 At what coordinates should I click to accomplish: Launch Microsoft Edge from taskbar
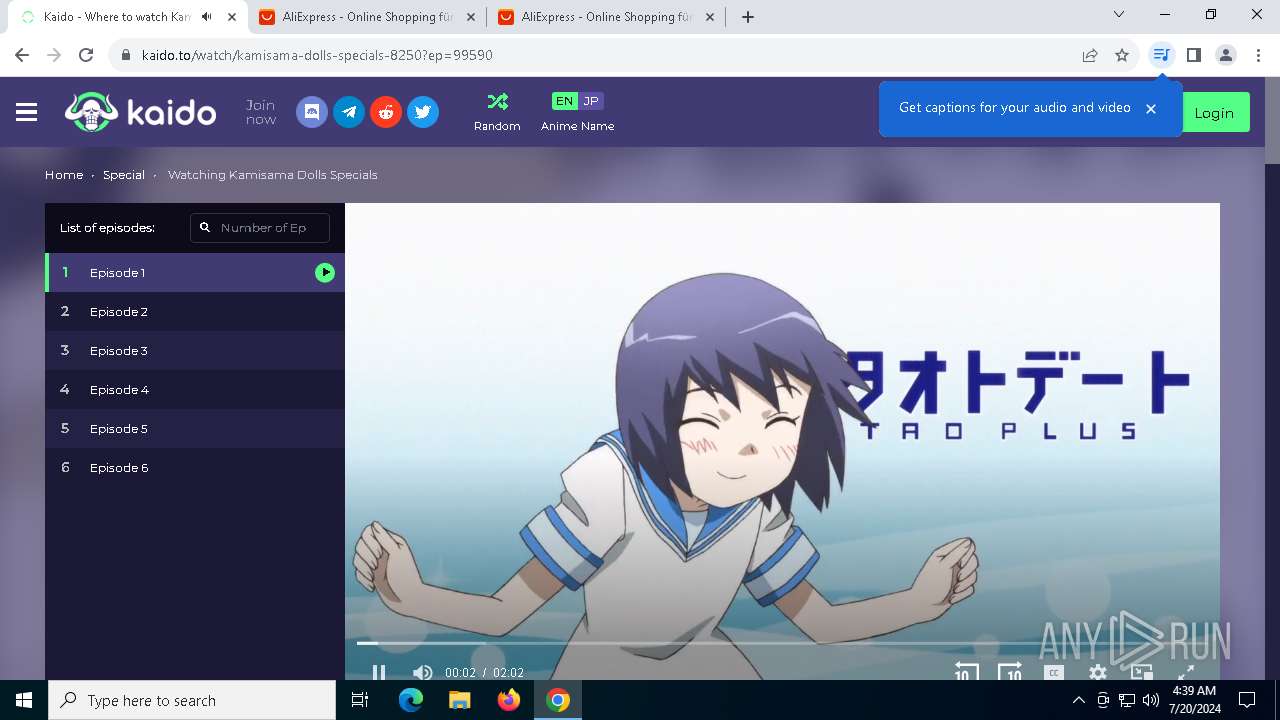tap(411, 700)
